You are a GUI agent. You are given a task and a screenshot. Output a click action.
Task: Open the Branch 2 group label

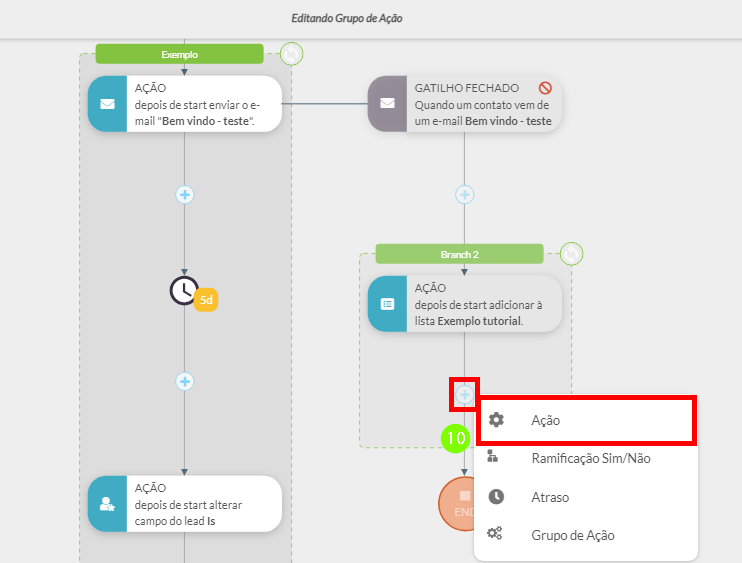click(459, 254)
